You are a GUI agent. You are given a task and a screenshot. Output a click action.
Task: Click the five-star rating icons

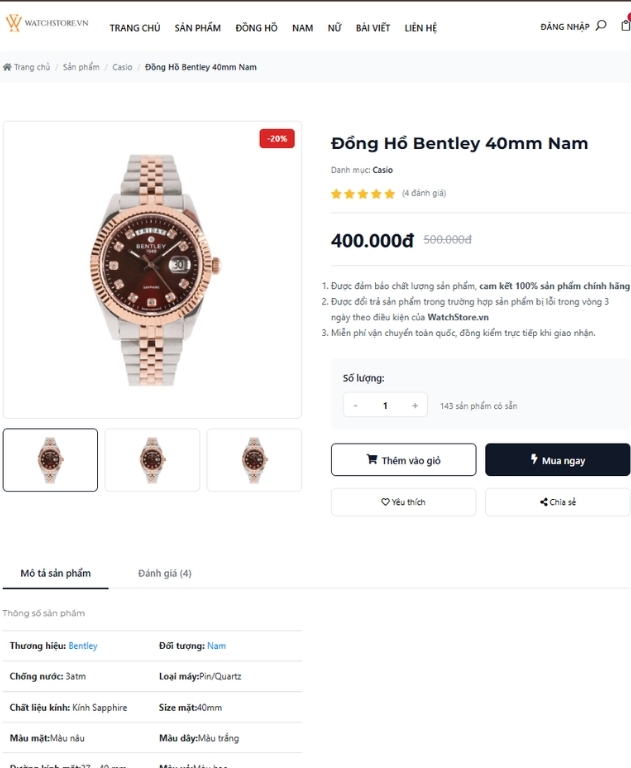coord(363,194)
